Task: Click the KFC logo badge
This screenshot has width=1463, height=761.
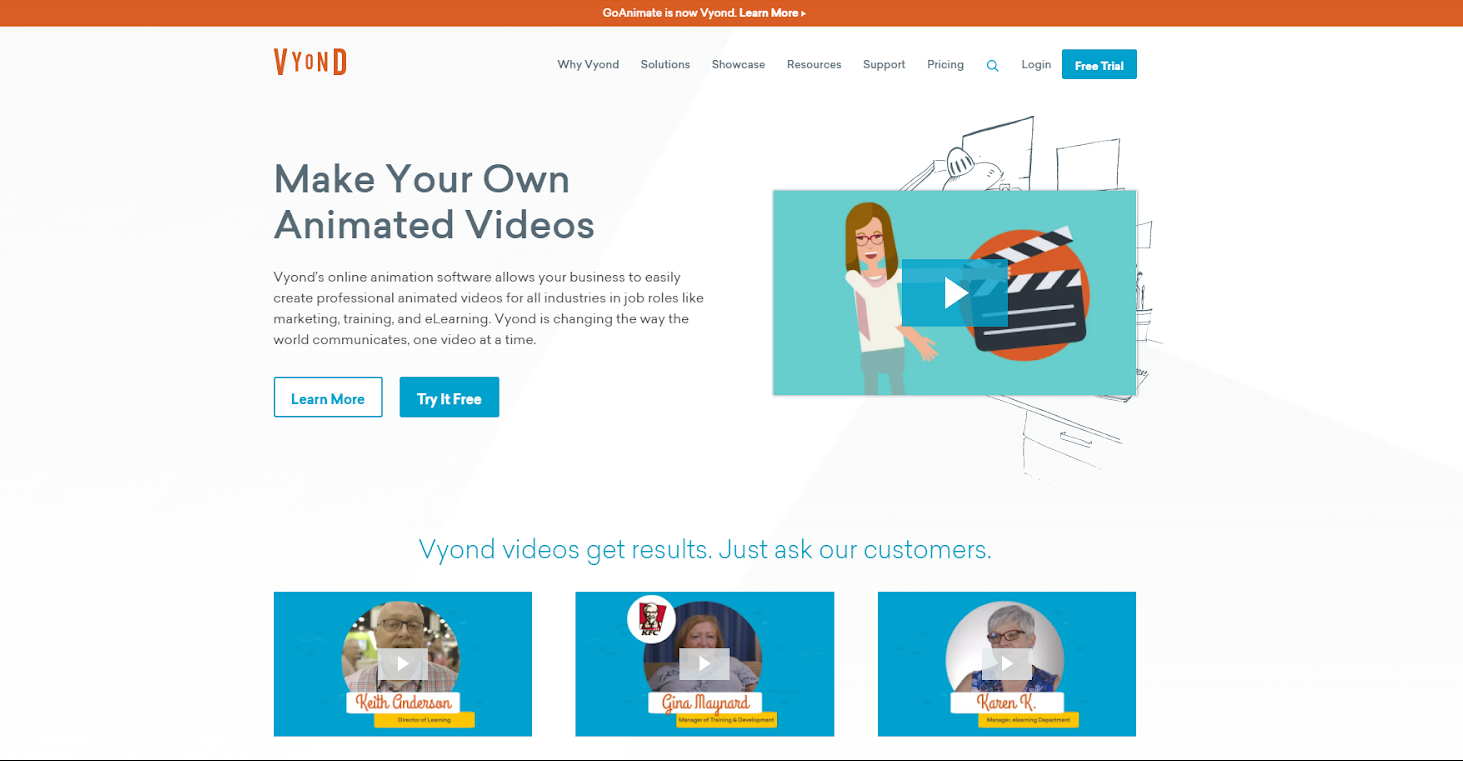Action: click(x=651, y=620)
